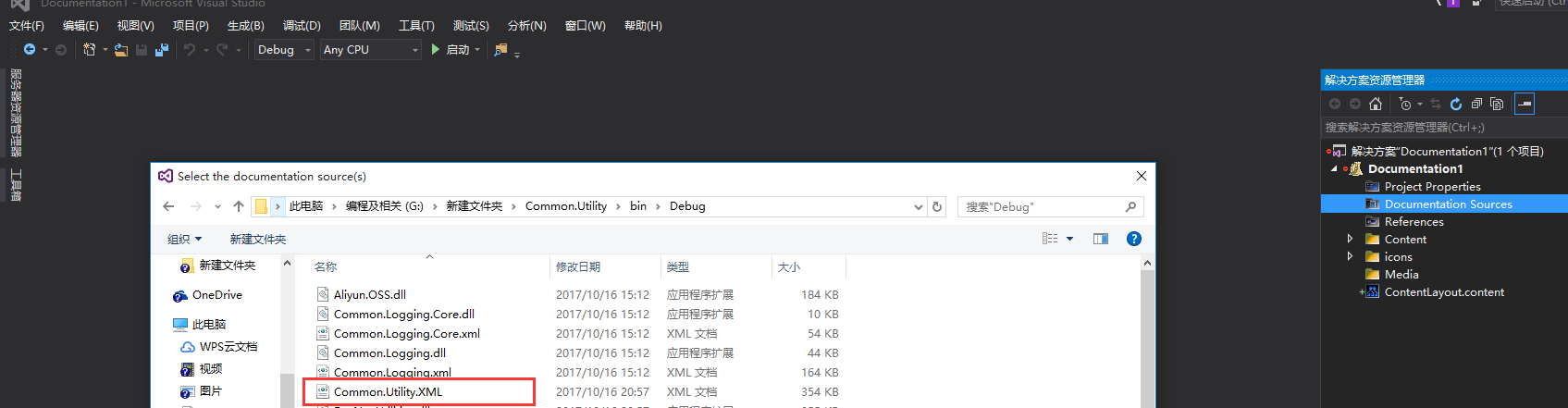1568x408 pixels.
Task: Open the 文件(F) menu
Action: 27,25
